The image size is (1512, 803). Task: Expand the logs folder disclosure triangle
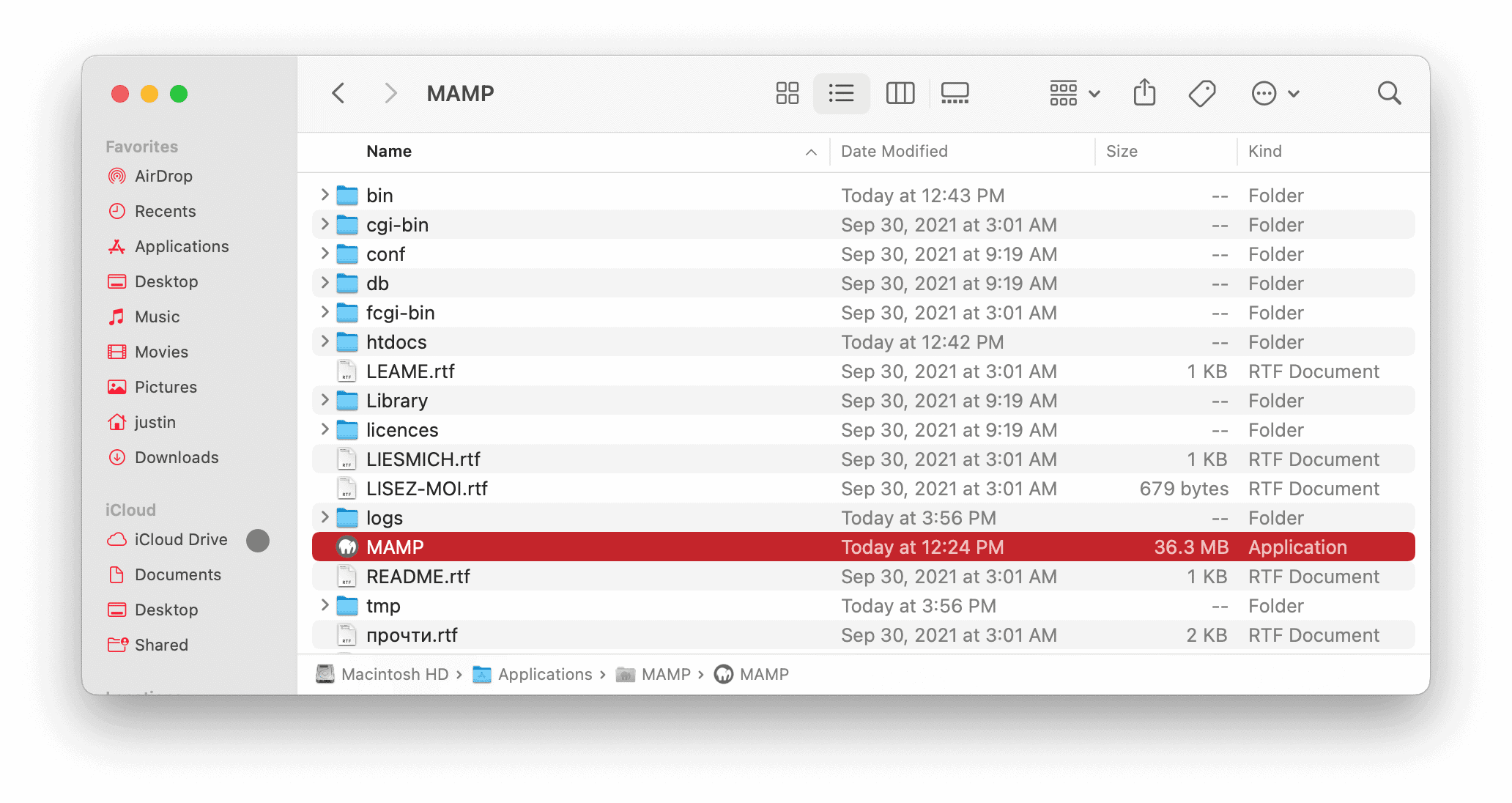coord(325,517)
